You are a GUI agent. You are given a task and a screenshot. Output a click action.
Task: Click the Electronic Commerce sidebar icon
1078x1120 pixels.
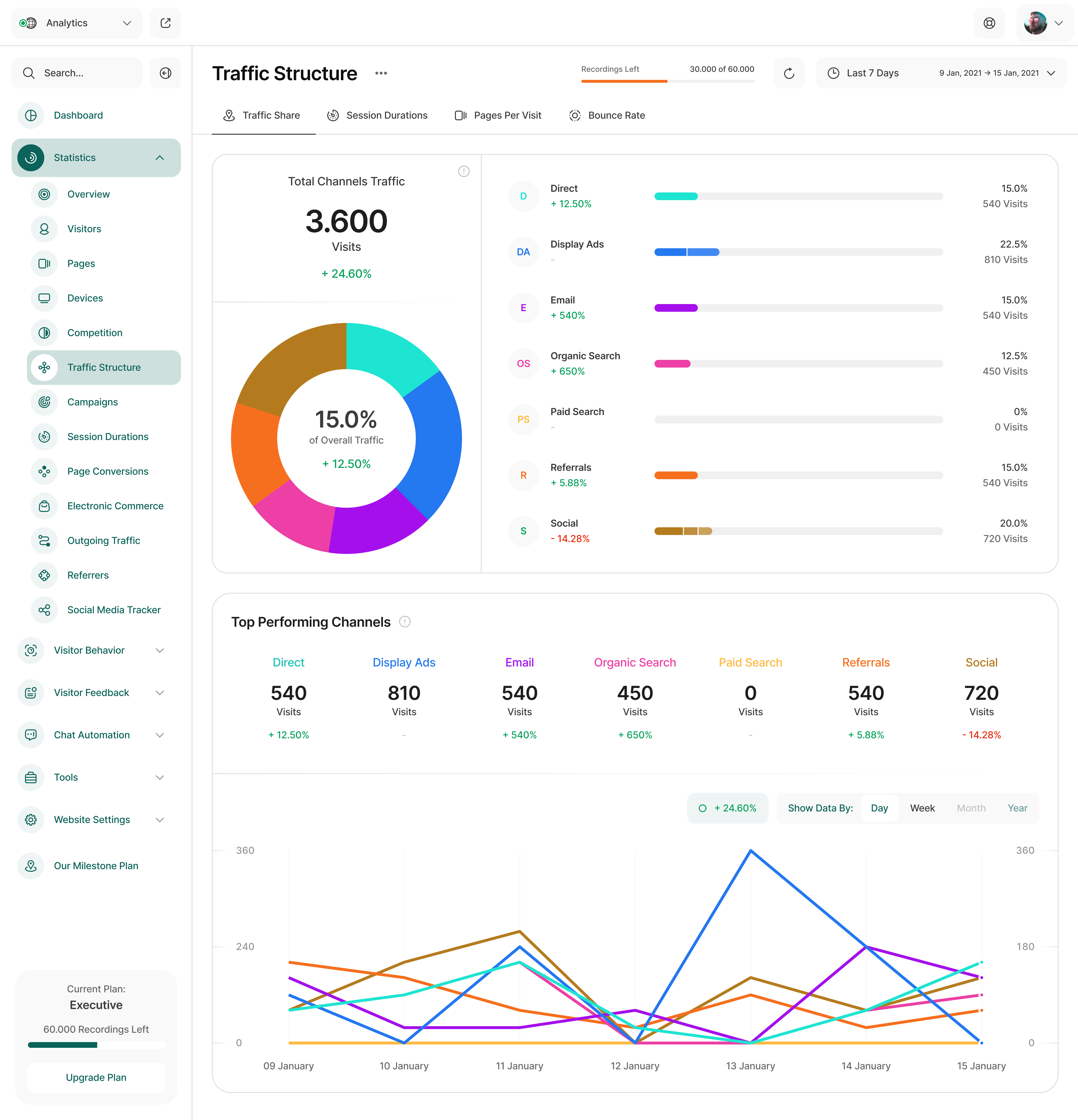(44, 506)
